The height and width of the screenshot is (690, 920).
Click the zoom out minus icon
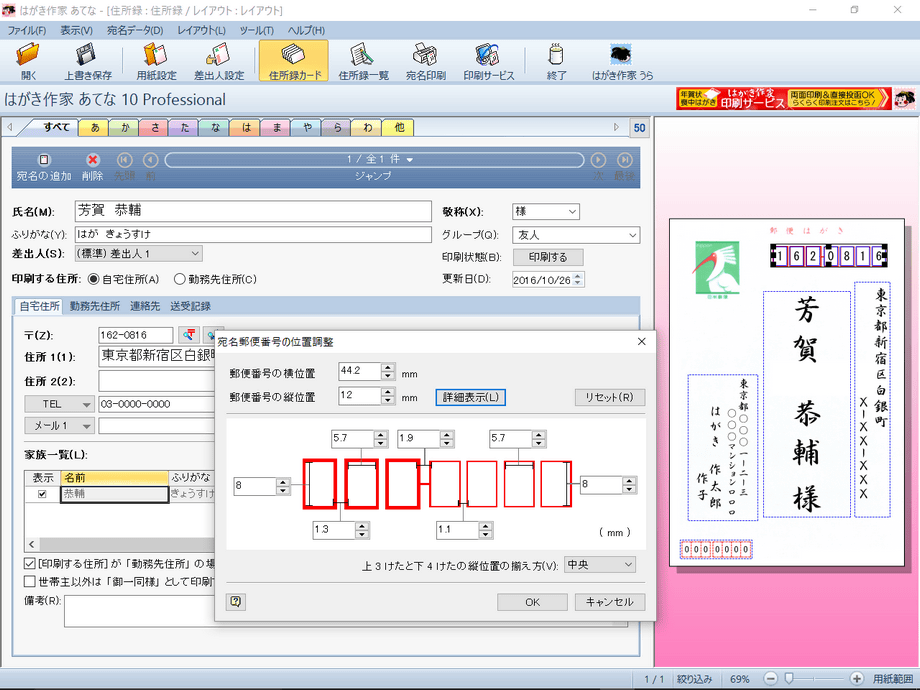coord(771,679)
